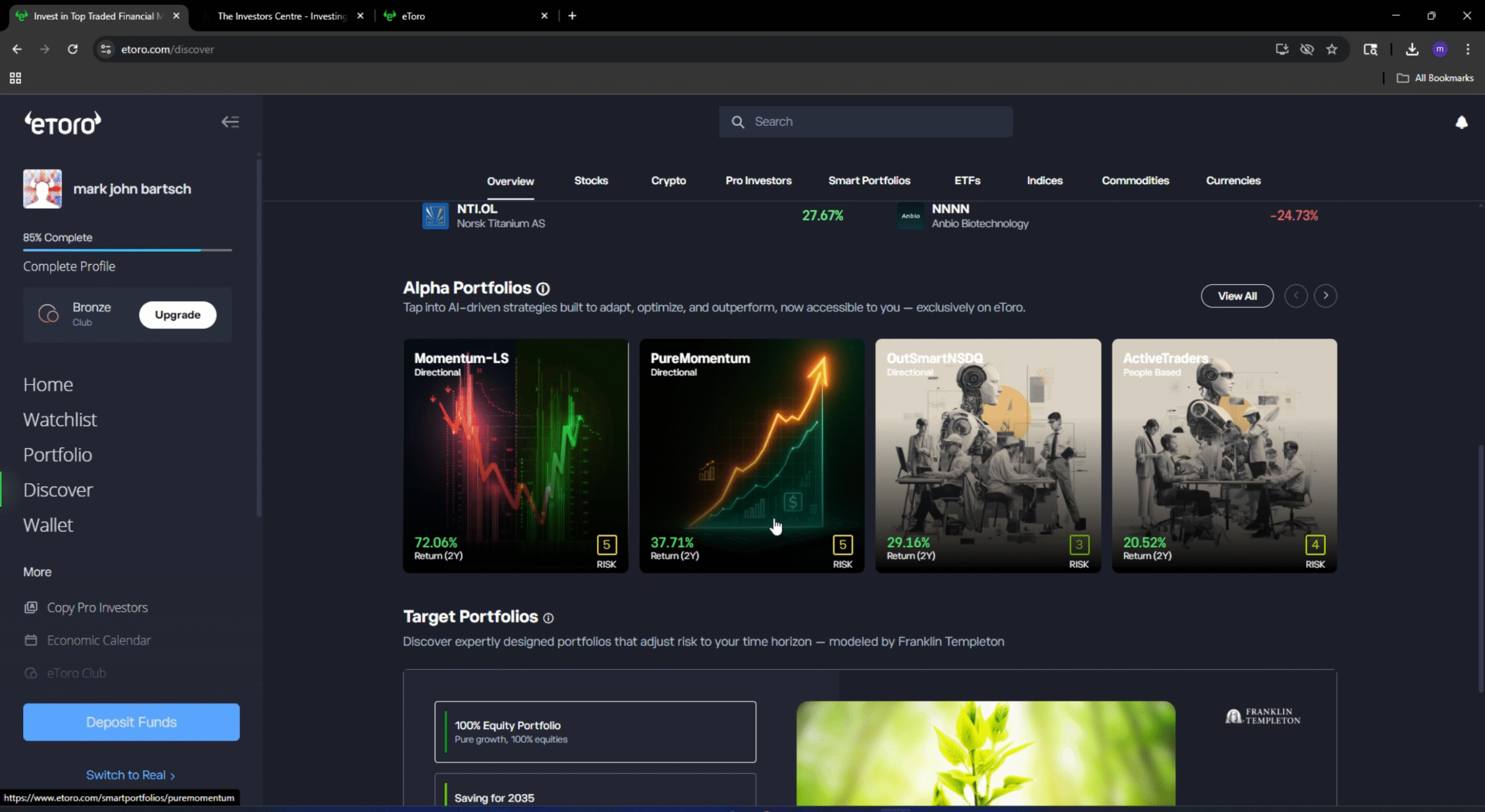
Task: Open a new browser tab
Action: click(x=573, y=16)
